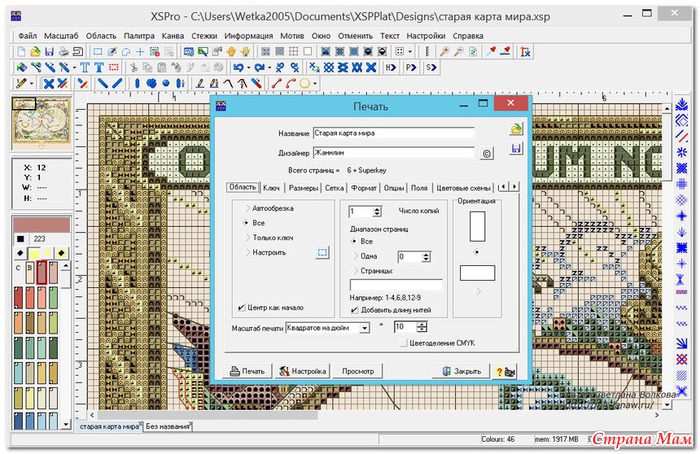Switch to the Сетка tab

(334, 187)
